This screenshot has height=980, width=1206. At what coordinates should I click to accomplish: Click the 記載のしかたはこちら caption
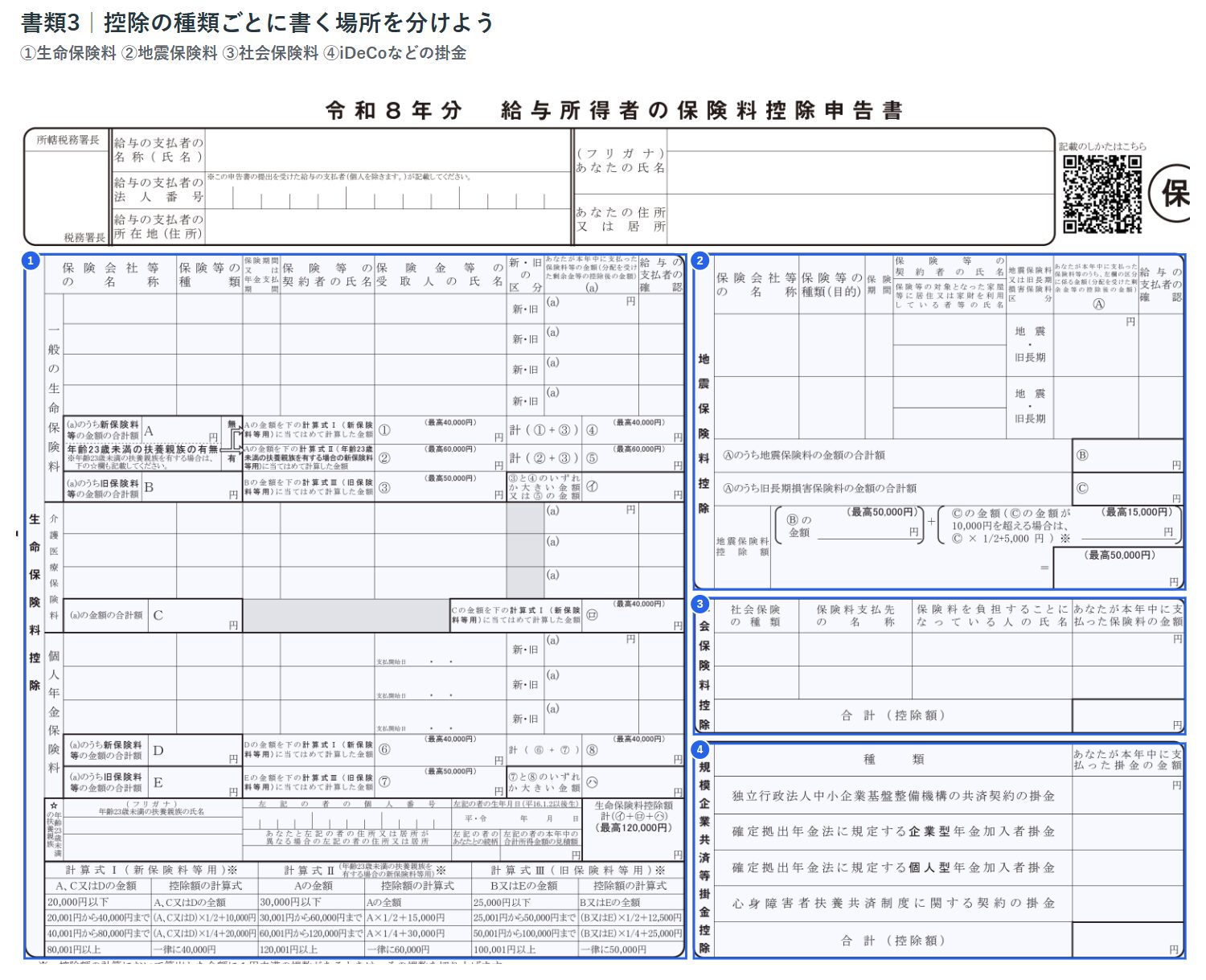coord(1101,146)
